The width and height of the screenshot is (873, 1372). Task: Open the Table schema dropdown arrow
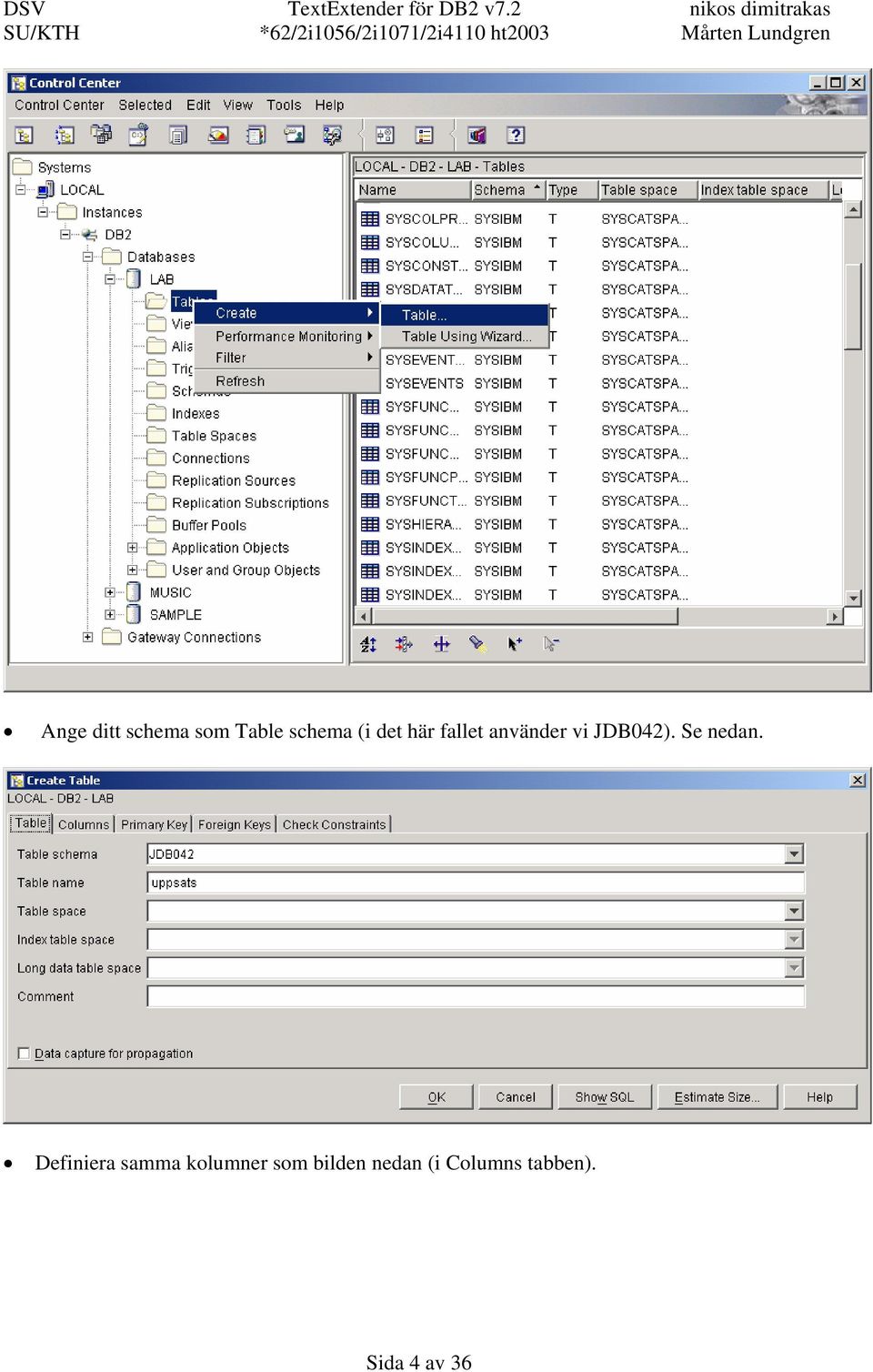pyautogui.click(x=795, y=854)
